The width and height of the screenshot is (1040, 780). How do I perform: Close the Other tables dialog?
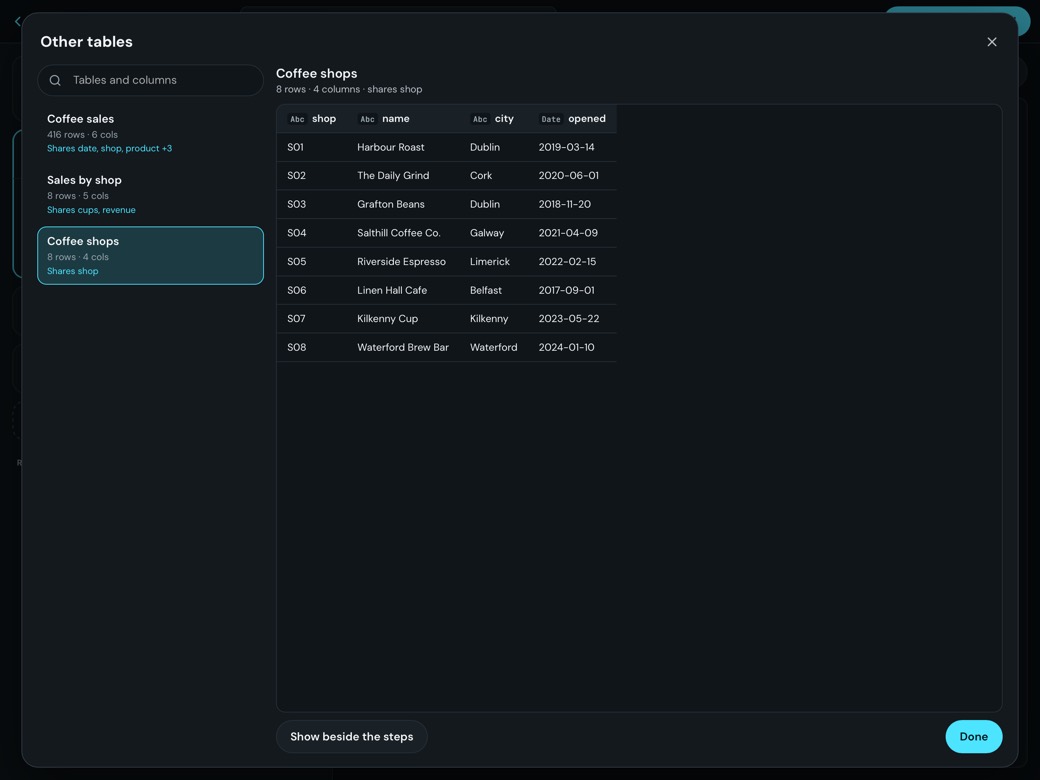(x=992, y=42)
